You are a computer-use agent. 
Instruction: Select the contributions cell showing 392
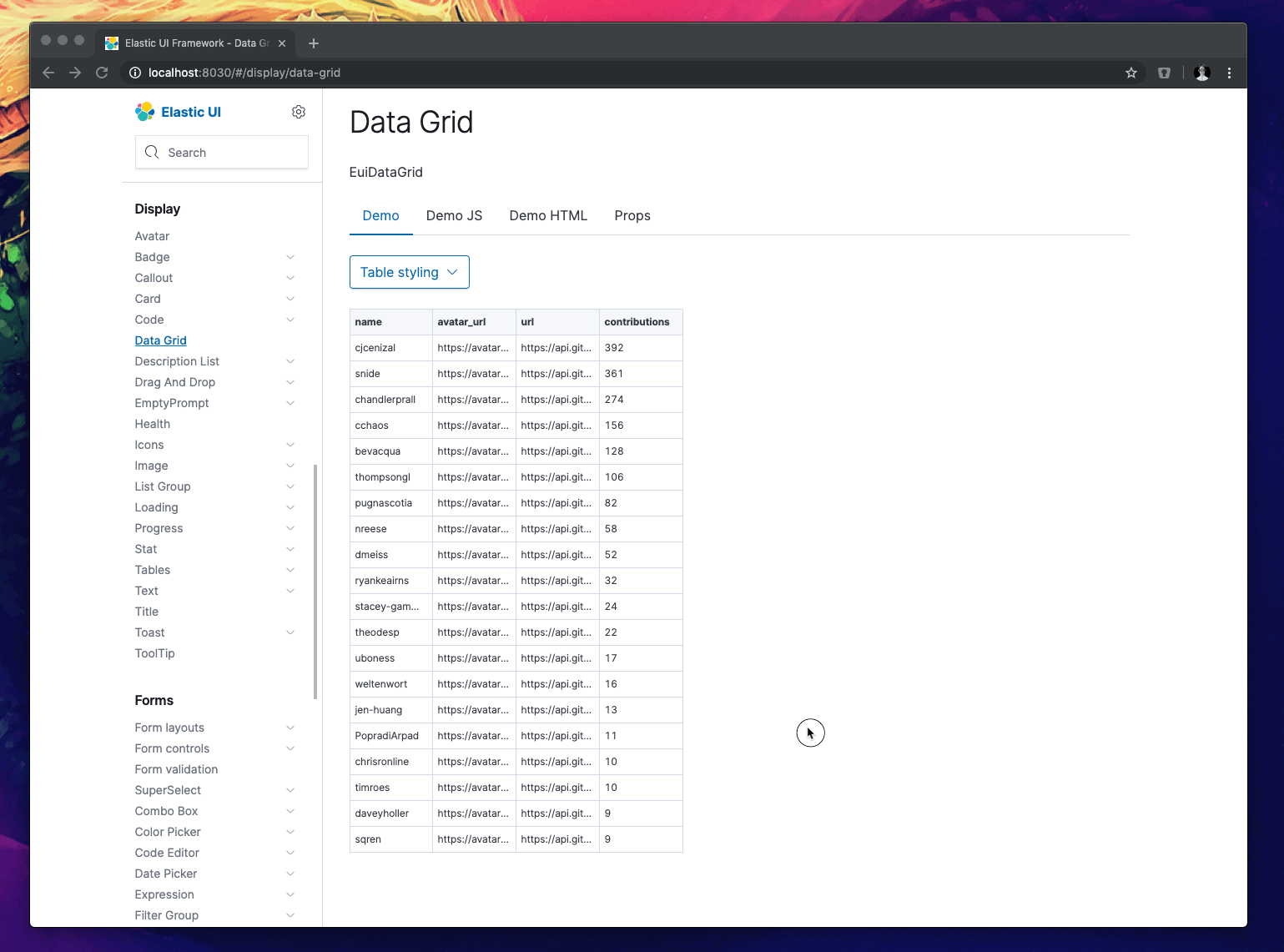click(642, 348)
